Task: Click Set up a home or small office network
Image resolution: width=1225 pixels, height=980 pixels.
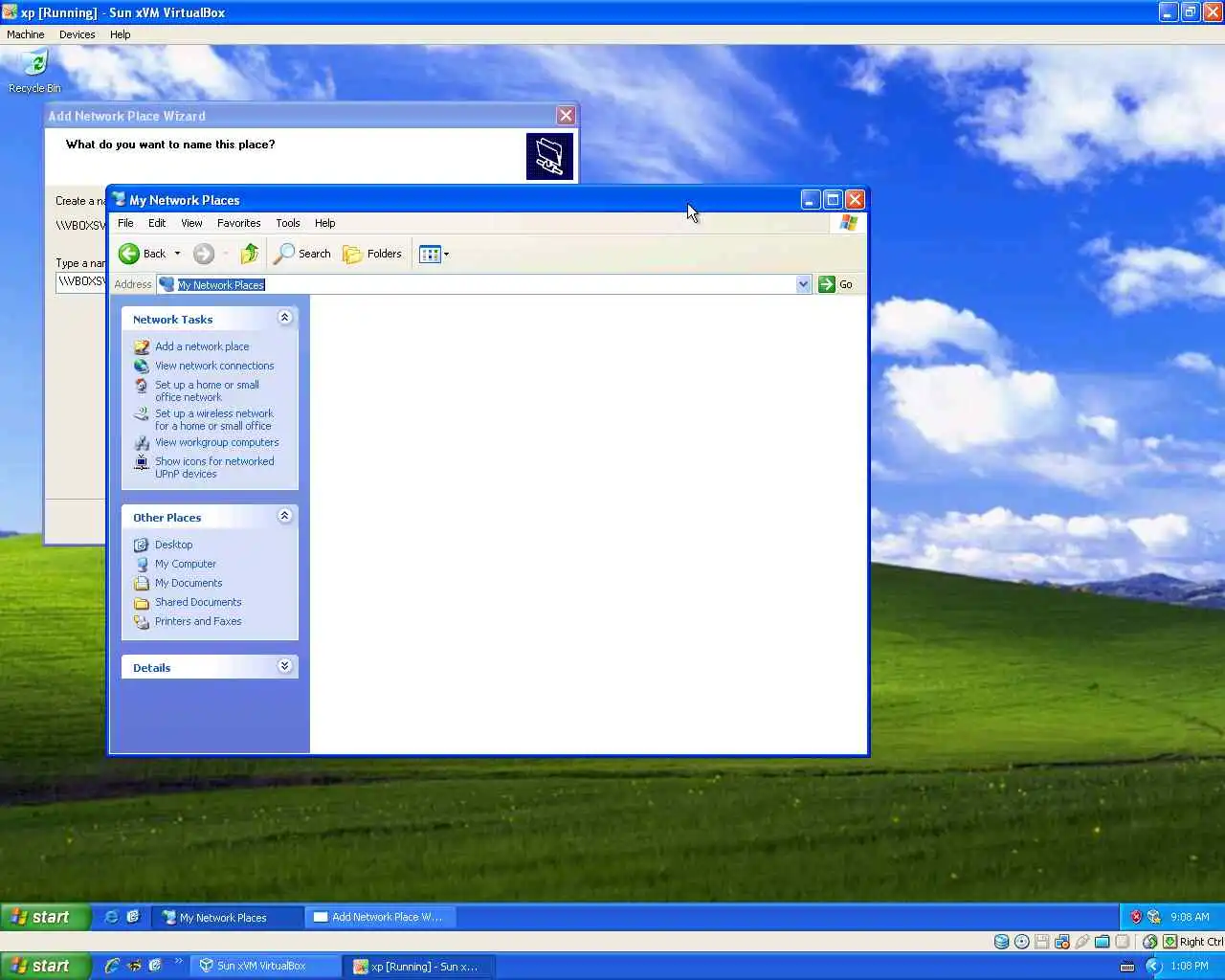Action: pos(207,390)
